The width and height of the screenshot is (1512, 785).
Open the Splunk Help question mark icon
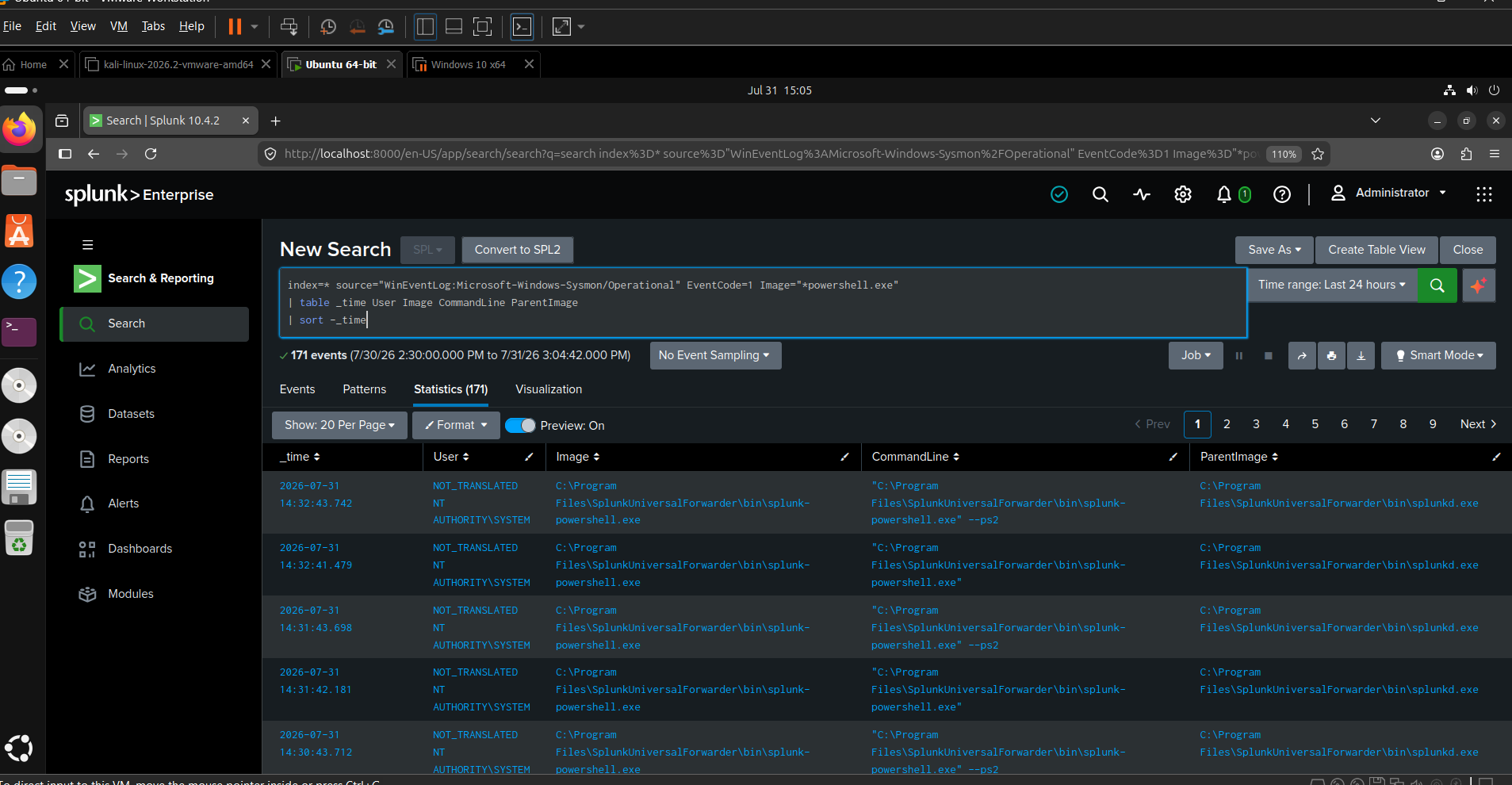click(1282, 194)
